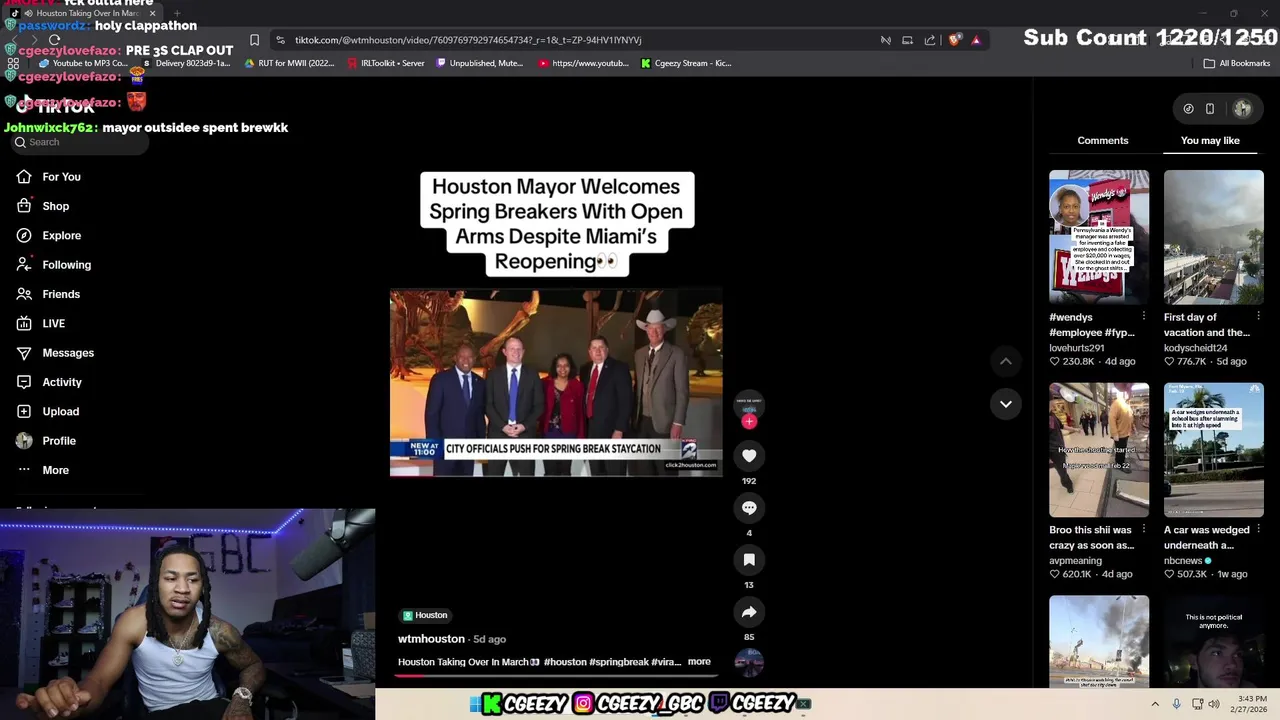
Task: Open the wtmhouston username link
Action: coord(431,639)
